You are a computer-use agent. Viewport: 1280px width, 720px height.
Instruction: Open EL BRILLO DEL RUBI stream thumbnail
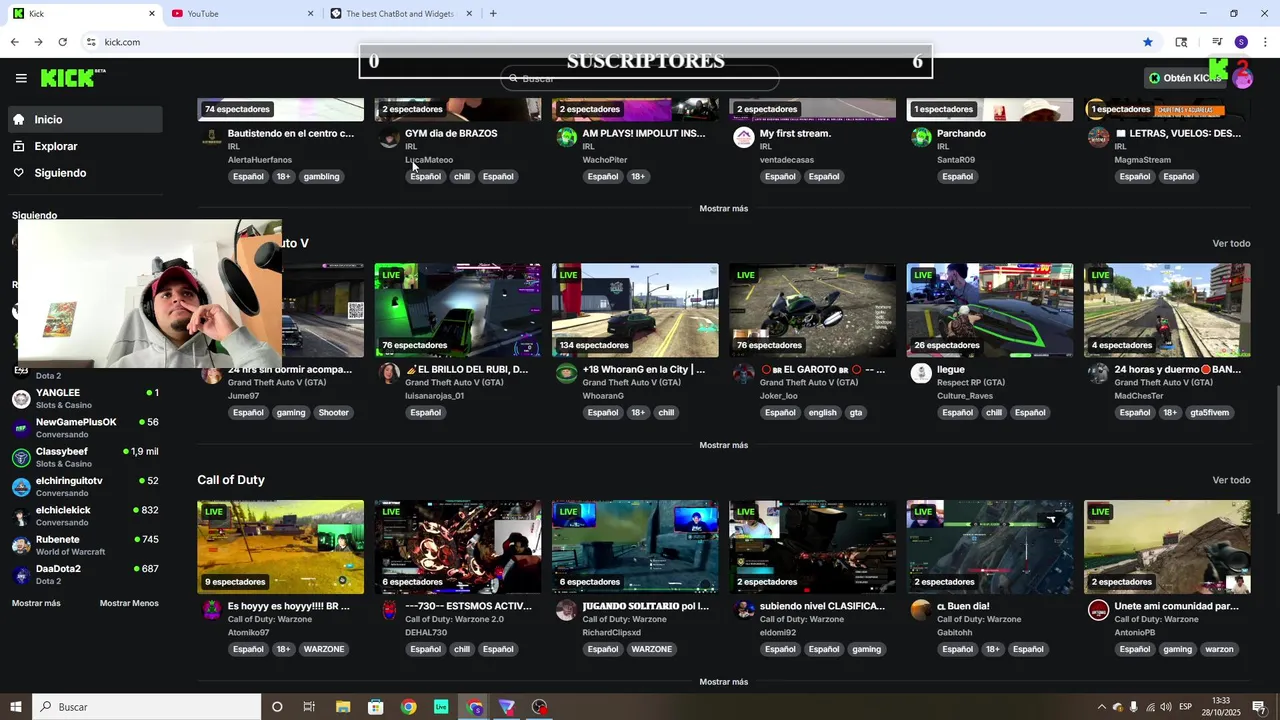tap(458, 310)
